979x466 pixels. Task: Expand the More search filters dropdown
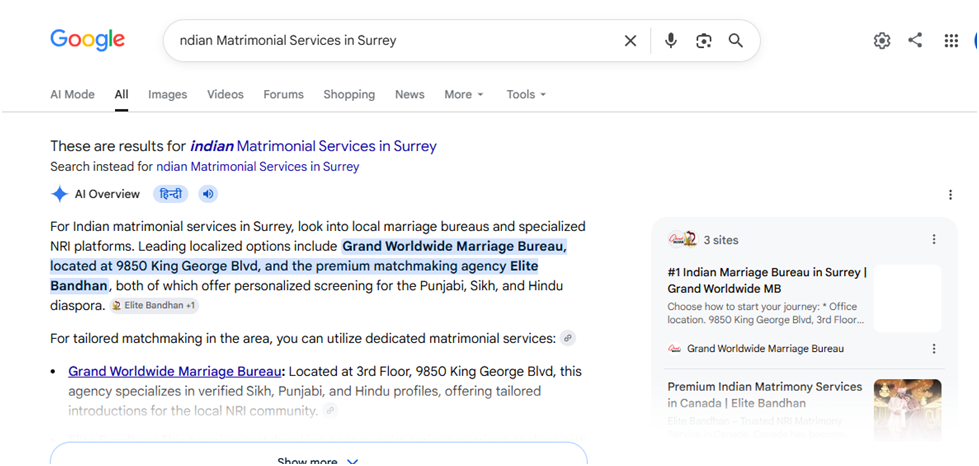[x=464, y=94]
